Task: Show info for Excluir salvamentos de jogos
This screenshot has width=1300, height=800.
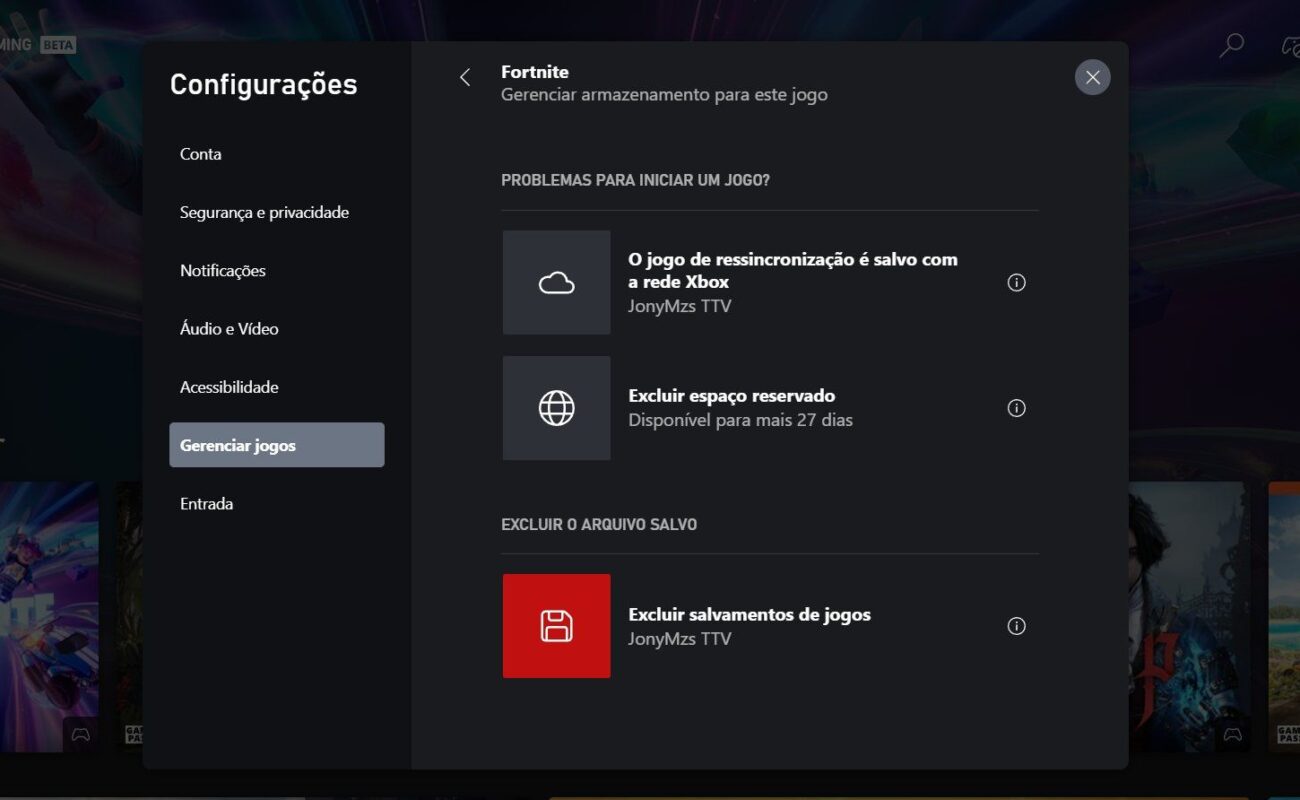Action: [x=1016, y=626]
